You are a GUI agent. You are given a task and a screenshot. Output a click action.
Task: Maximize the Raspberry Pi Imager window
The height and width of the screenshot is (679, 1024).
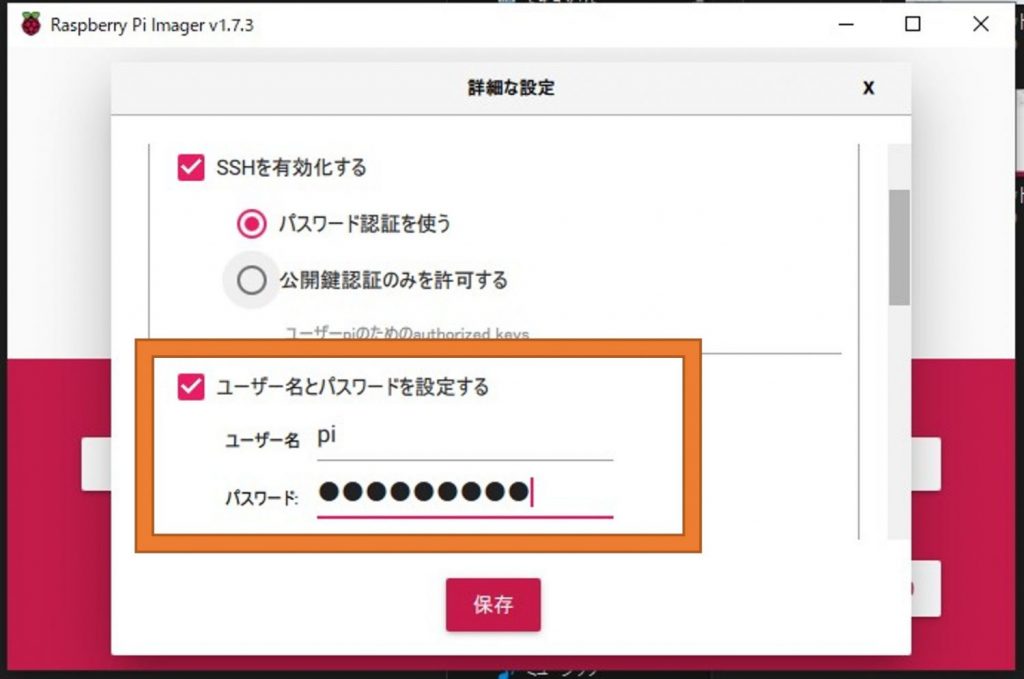[x=913, y=24]
